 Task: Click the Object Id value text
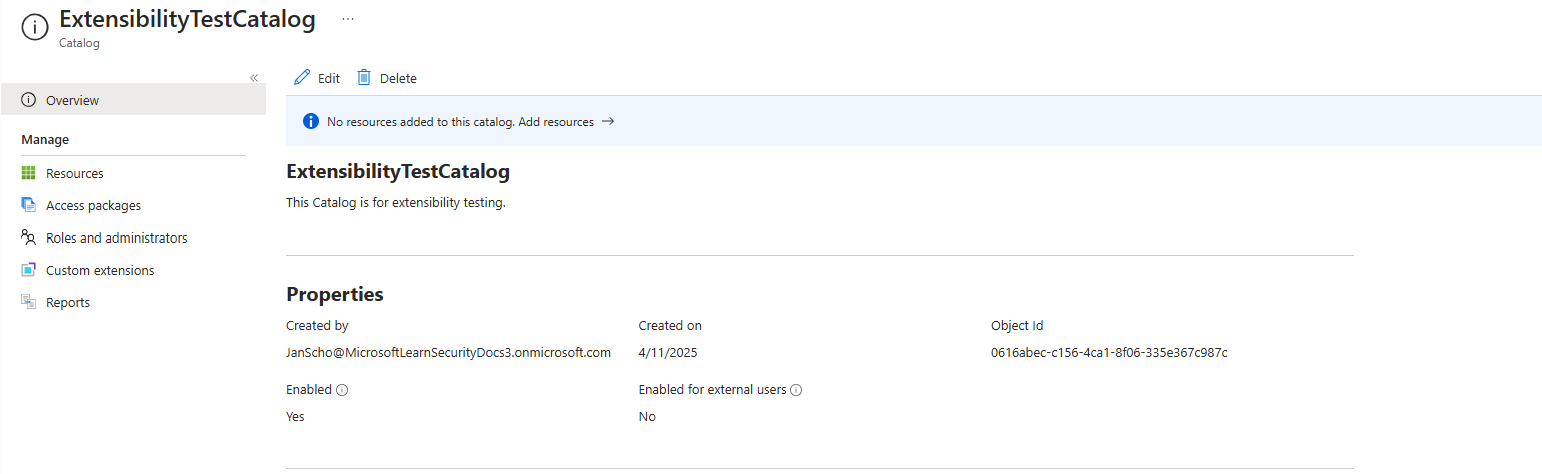pyautogui.click(x=1109, y=352)
